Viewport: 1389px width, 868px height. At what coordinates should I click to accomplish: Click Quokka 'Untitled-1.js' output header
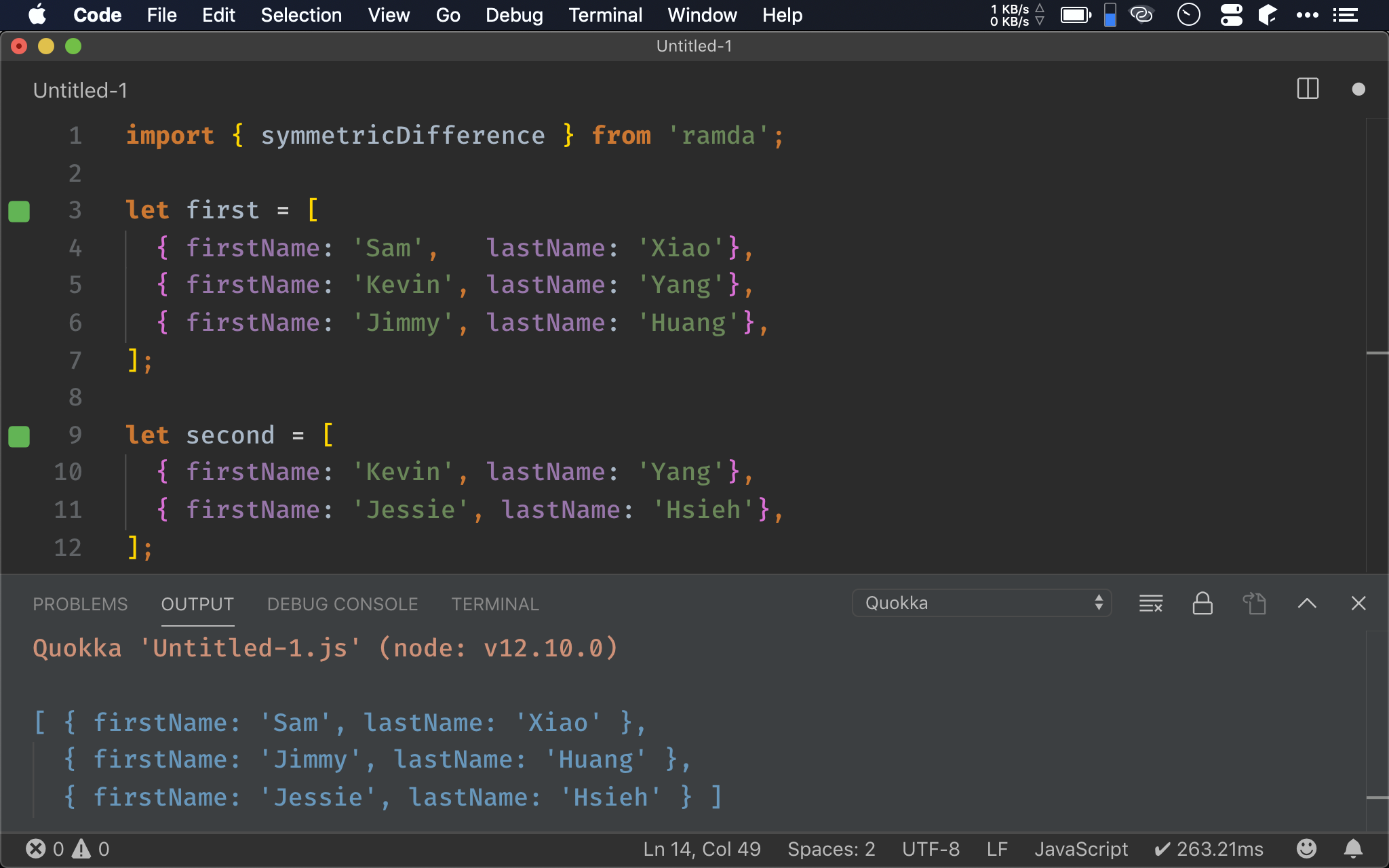coord(326,648)
